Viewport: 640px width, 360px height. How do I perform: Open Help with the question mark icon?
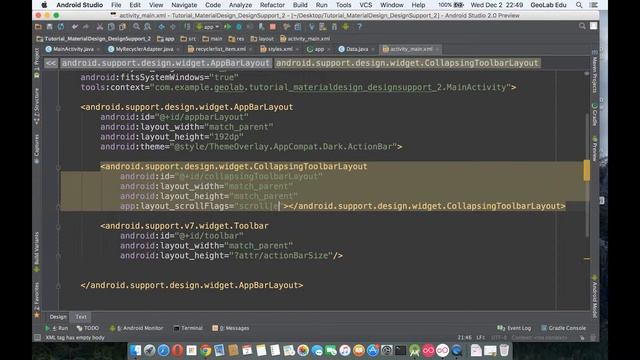pyautogui.click(x=359, y=27)
